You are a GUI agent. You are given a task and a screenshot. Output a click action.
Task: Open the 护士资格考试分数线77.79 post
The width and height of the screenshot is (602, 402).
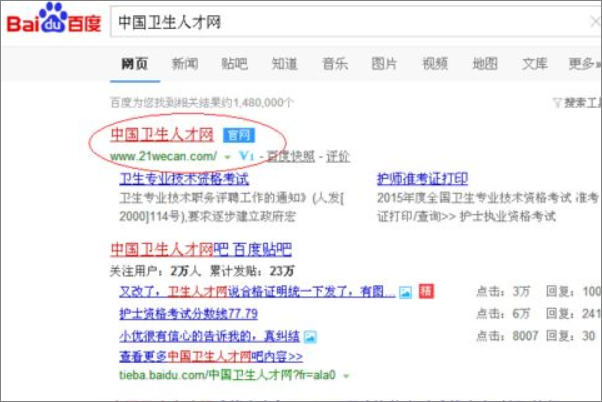point(188,314)
